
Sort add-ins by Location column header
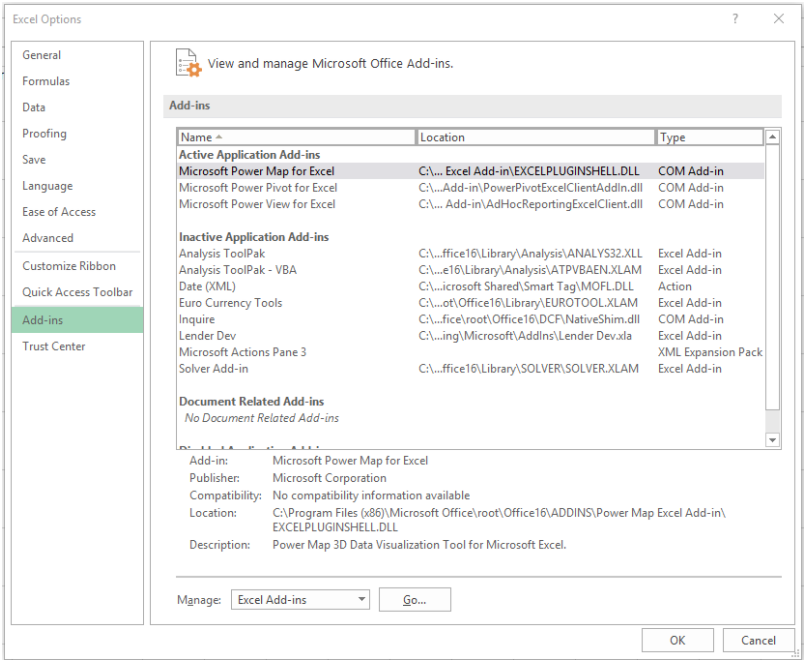tap(536, 137)
